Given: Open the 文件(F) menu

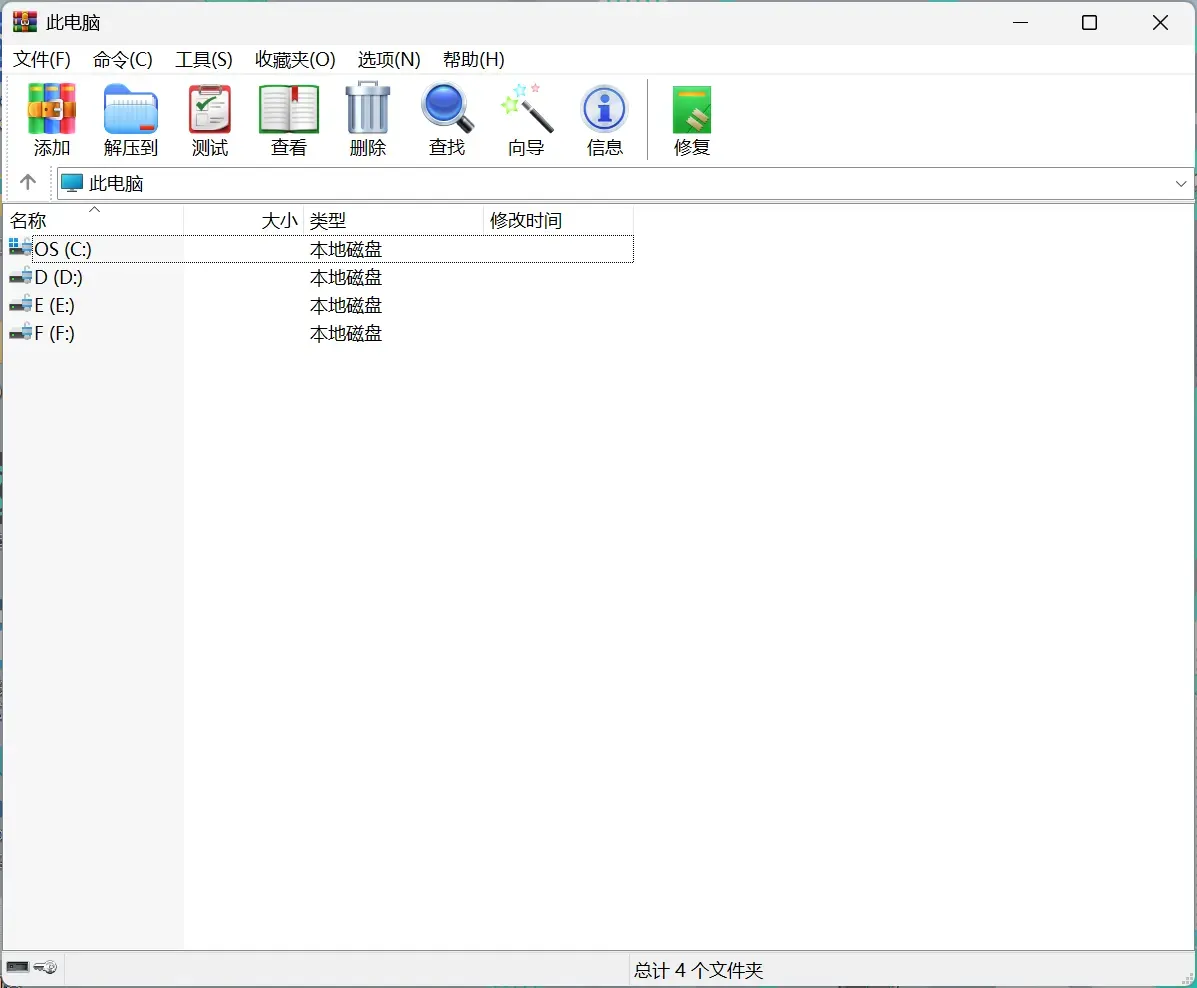Looking at the screenshot, I should pyautogui.click(x=42, y=60).
